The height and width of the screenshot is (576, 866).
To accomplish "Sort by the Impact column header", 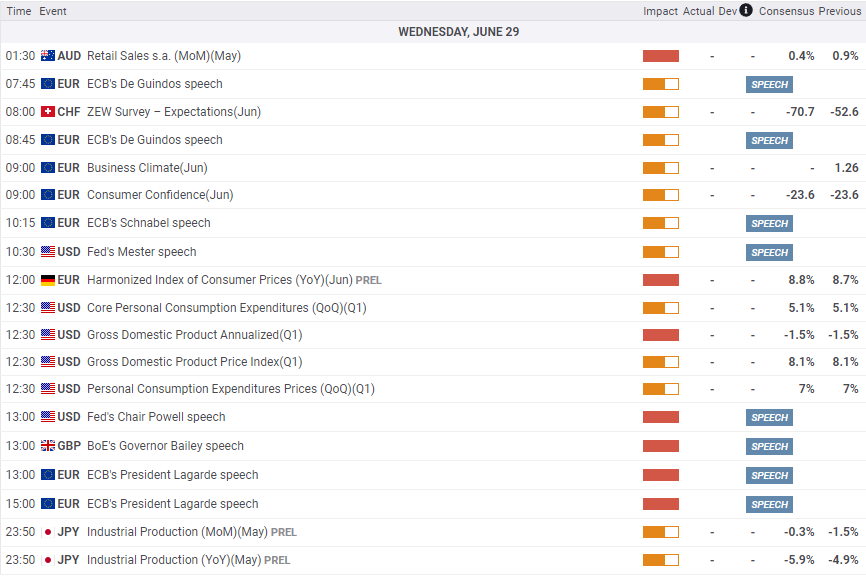I will 660,11.
